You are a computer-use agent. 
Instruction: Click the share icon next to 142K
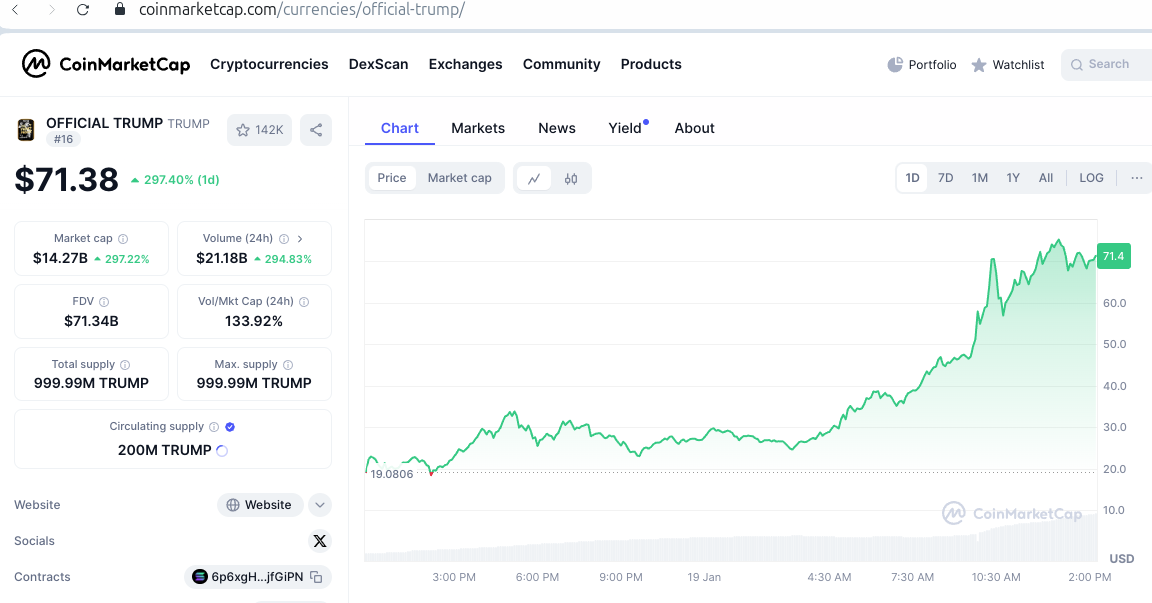pyautogui.click(x=316, y=130)
